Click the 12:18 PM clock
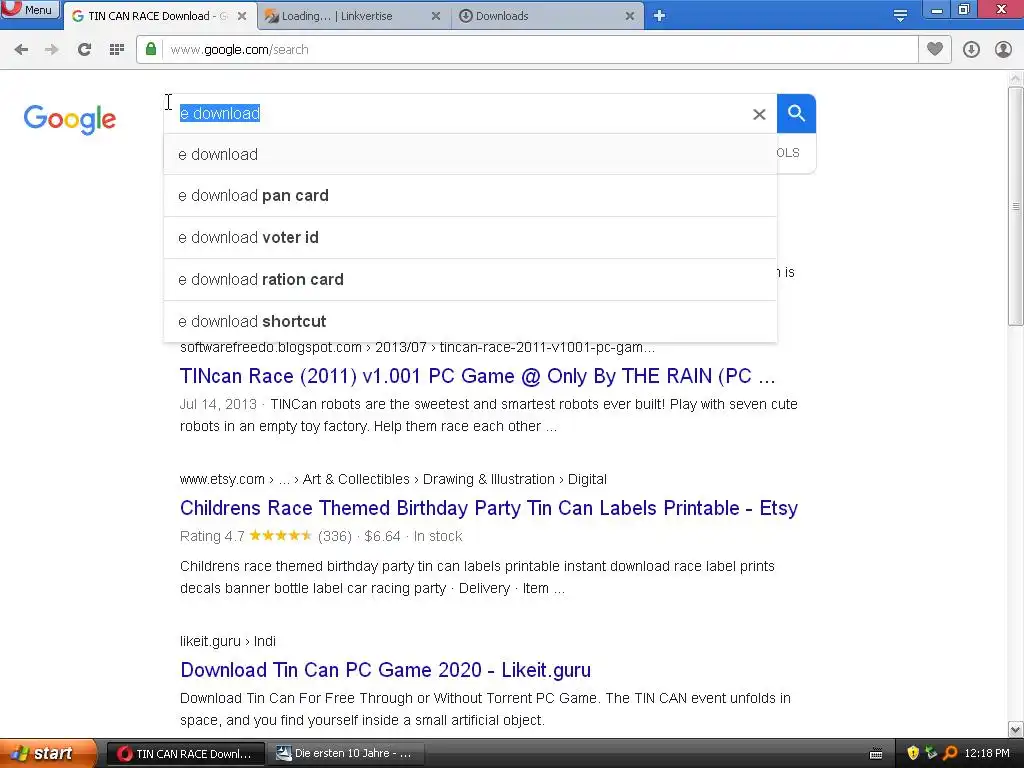Image resolution: width=1024 pixels, height=768 pixels. click(987, 754)
